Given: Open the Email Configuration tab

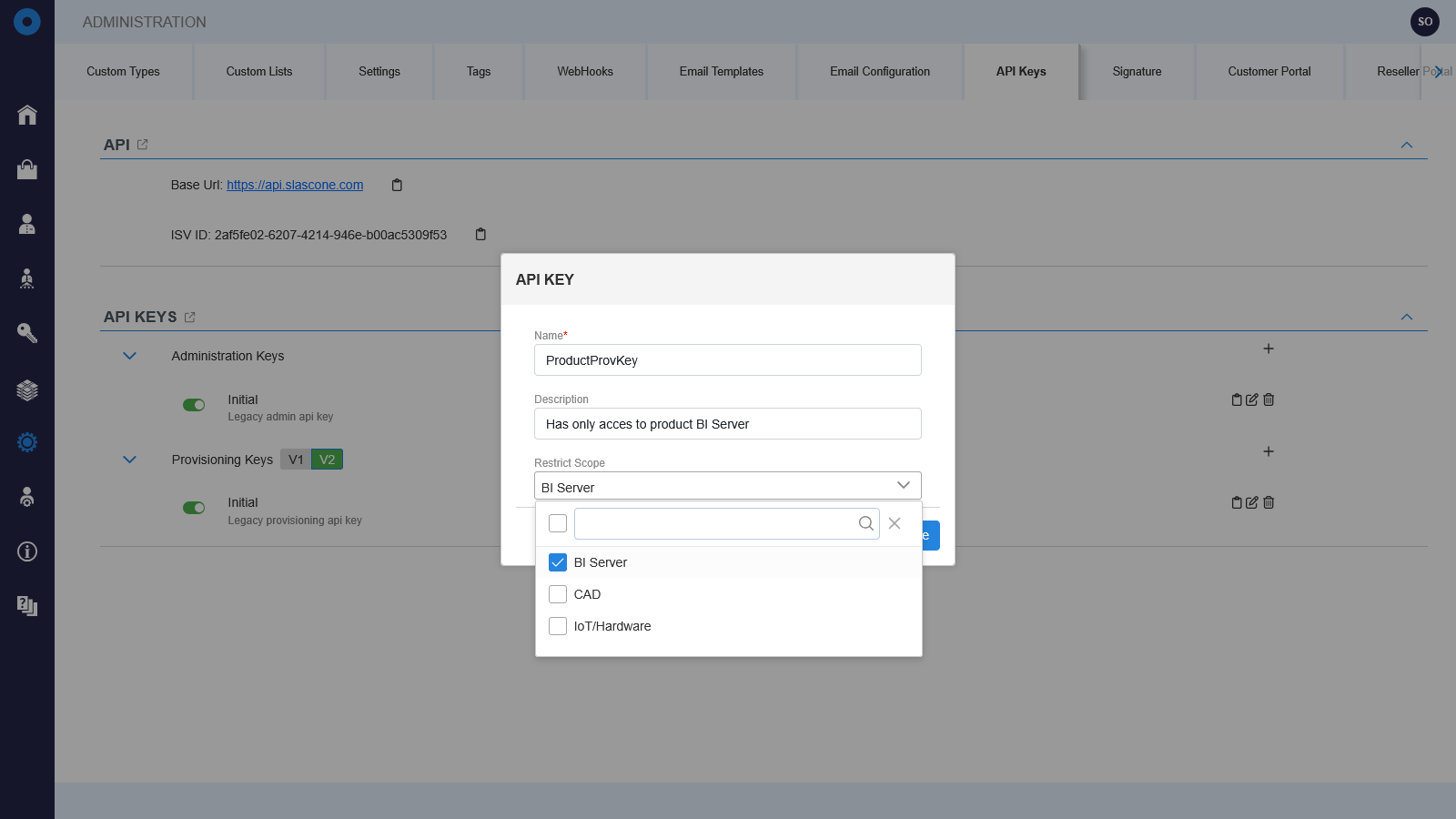Looking at the screenshot, I should [x=880, y=71].
